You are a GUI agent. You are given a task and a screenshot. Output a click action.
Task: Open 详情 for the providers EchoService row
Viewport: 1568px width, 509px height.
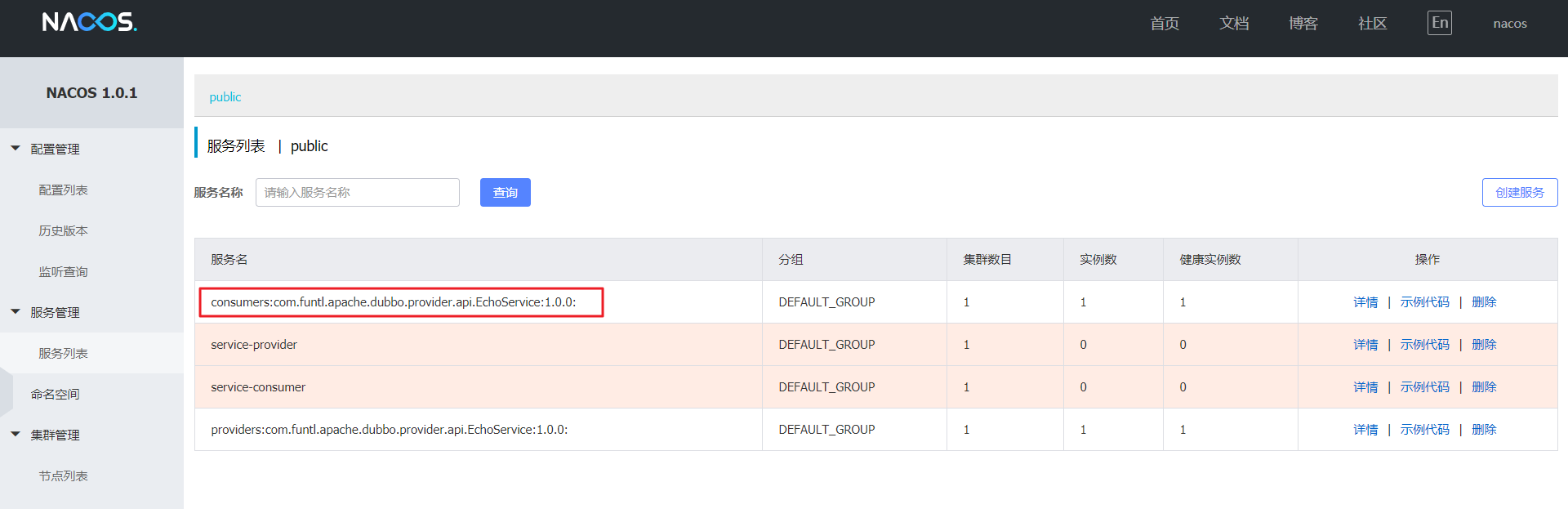click(x=1365, y=430)
